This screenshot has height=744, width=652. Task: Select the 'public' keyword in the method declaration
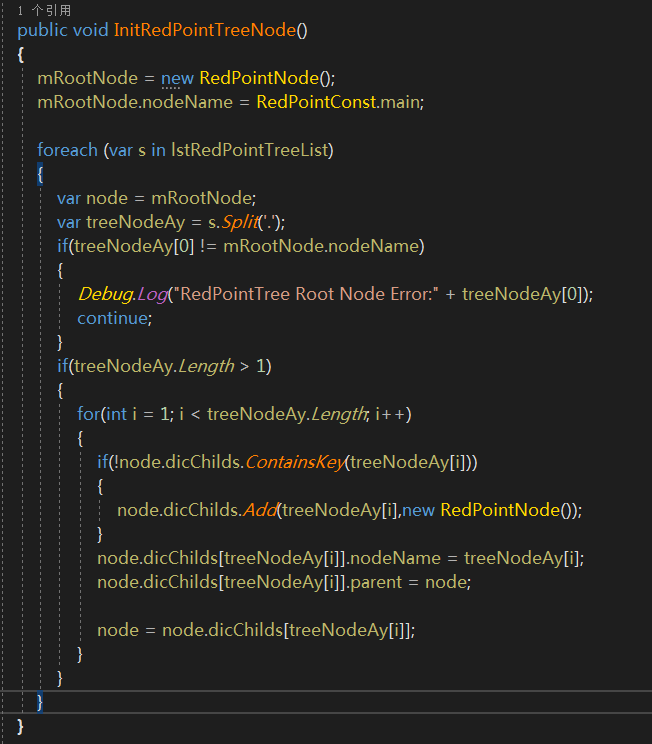click(x=43, y=31)
